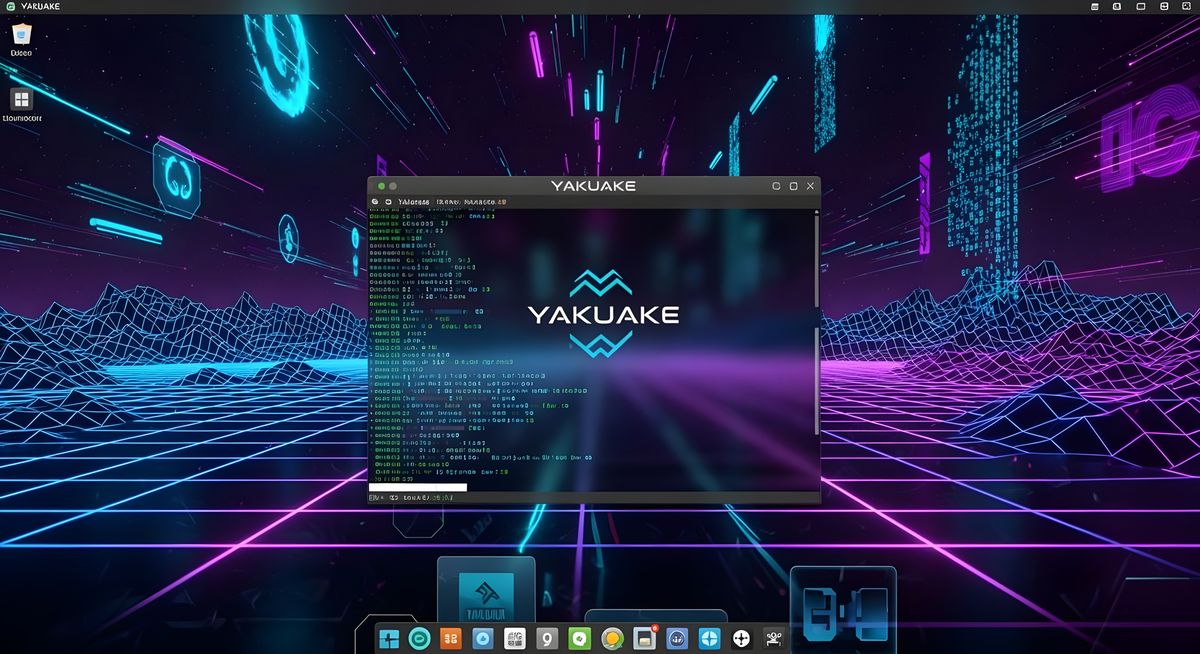This screenshot has width=1200, height=654.
Task: Click the black circle crosshair icon in dock
Action: tap(741, 638)
